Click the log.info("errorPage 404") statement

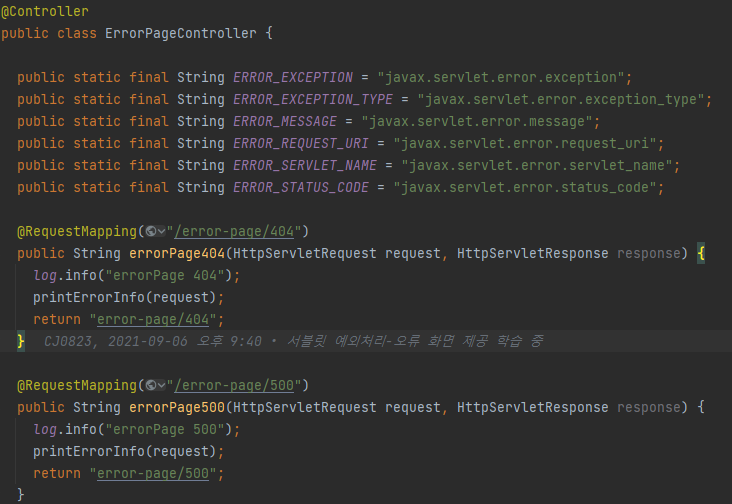coord(136,275)
